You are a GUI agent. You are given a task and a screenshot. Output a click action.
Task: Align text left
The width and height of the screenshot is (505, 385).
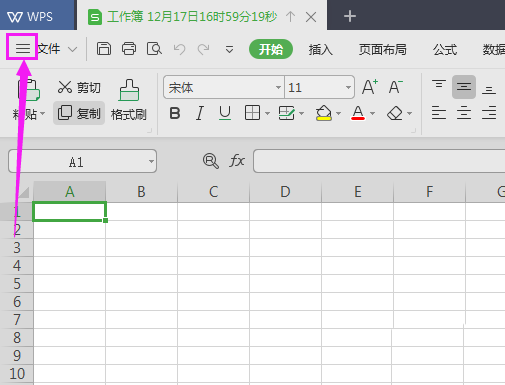[x=439, y=113]
